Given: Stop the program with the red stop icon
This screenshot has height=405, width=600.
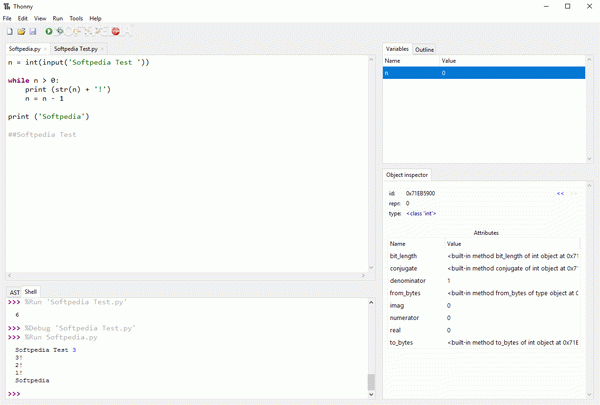Looking at the screenshot, I should [x=116, y=31].
